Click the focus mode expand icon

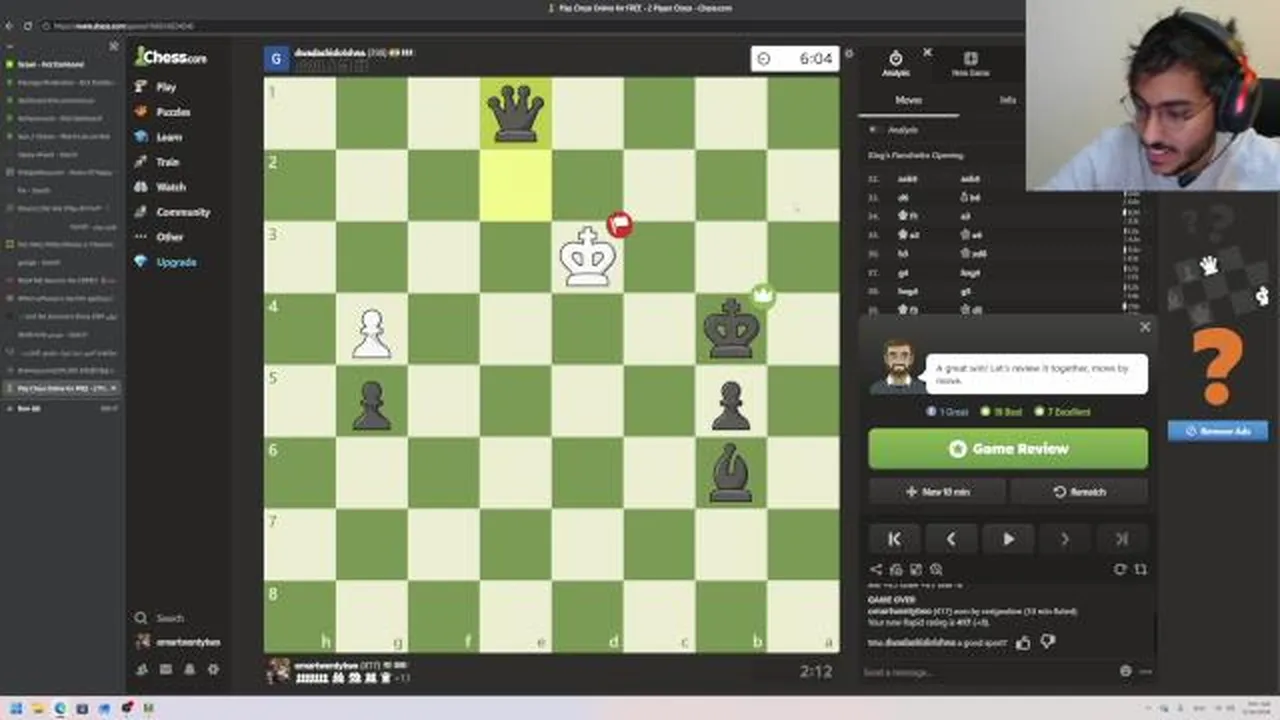point(1141,569)
